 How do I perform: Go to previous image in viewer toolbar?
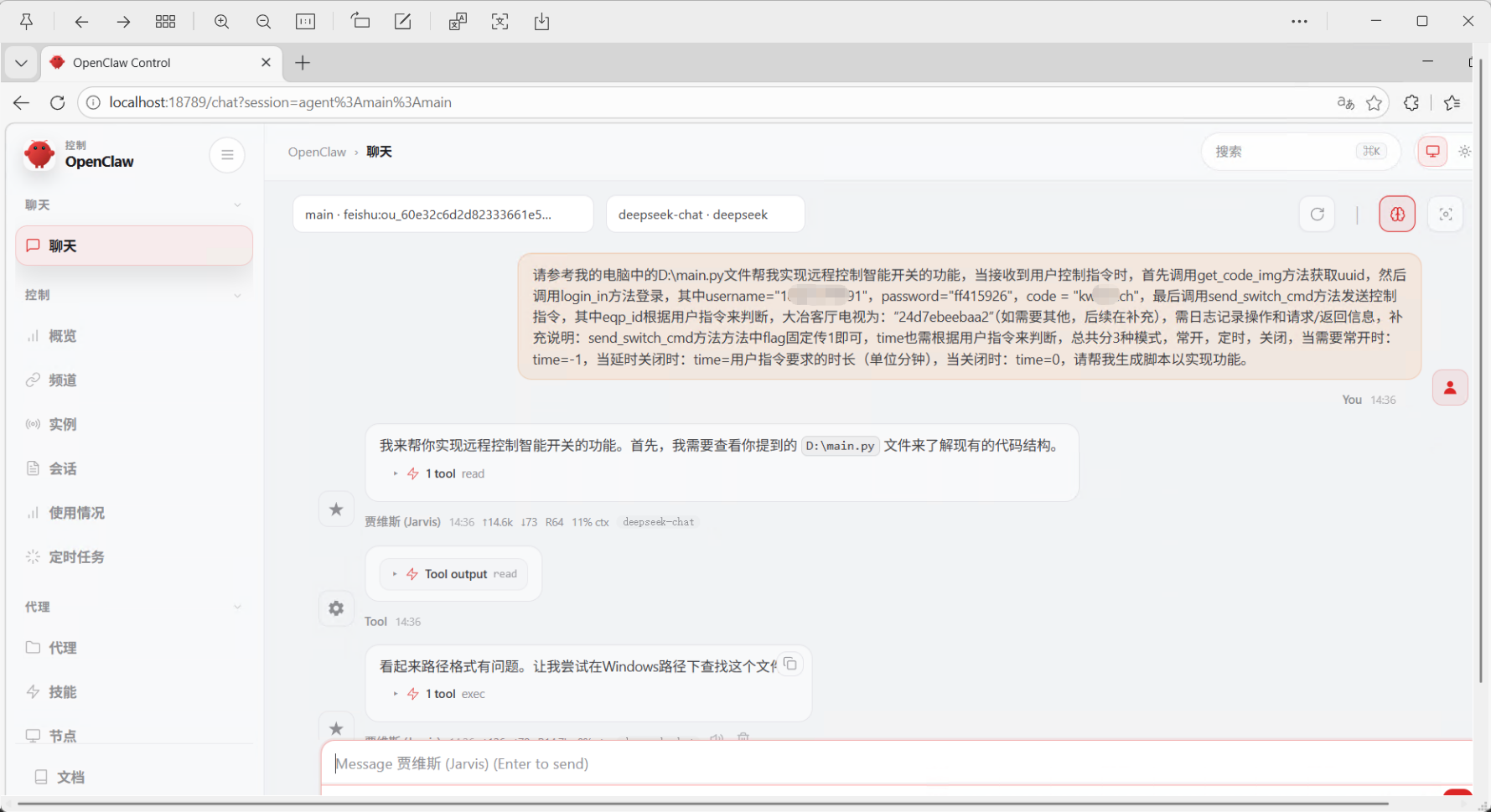[x=81, y=22]
